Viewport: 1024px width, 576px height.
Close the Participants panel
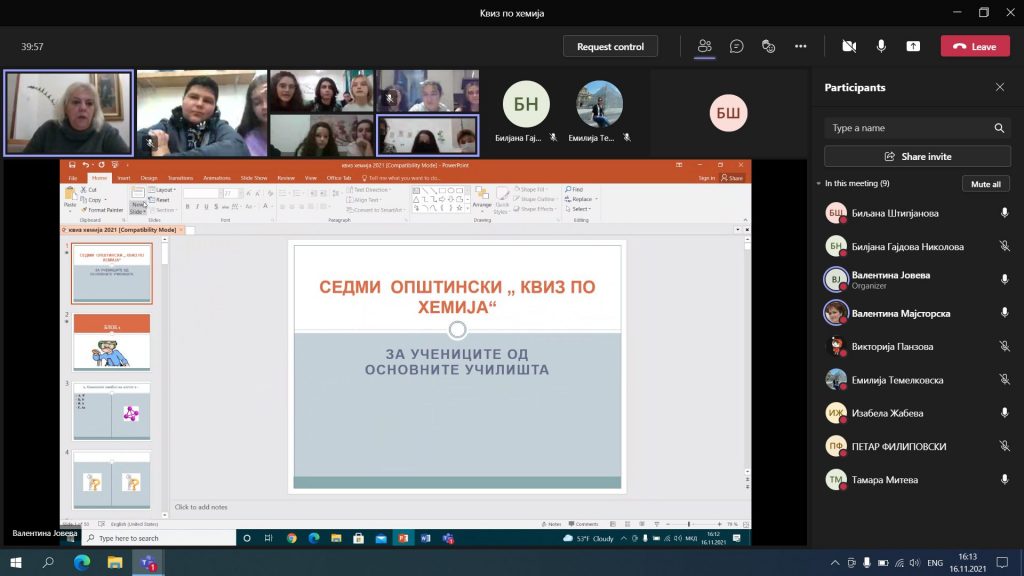pos(999,88)
